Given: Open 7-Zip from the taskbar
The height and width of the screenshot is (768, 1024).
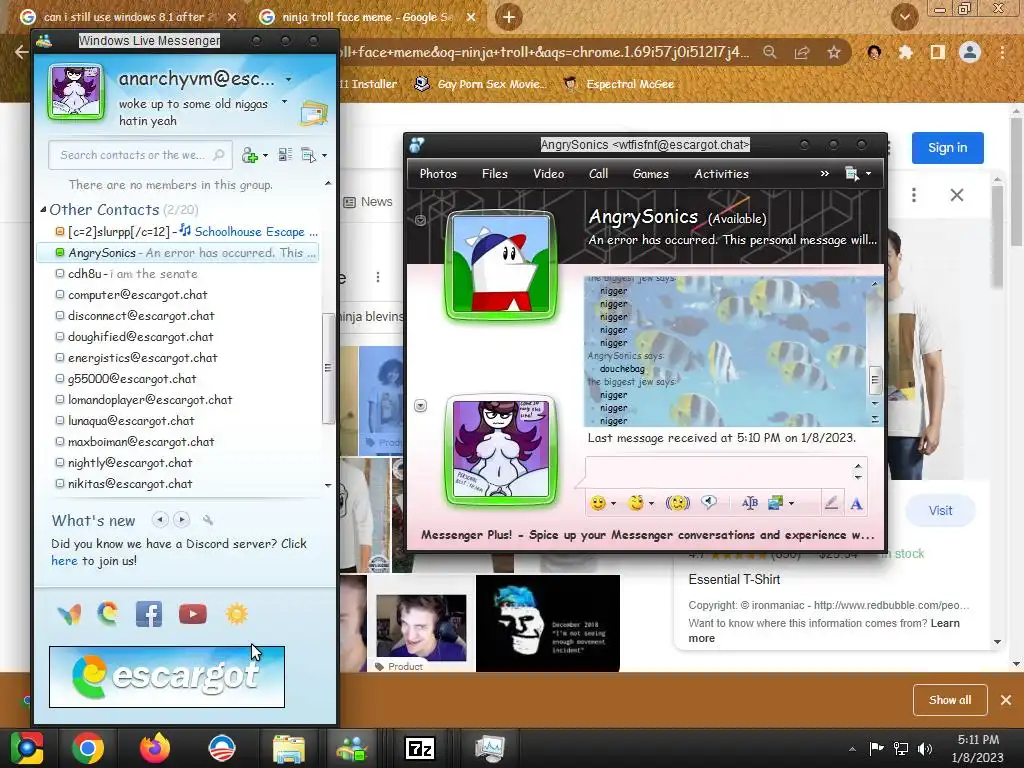Looking at the screenshot, I should tap(419, 748).
